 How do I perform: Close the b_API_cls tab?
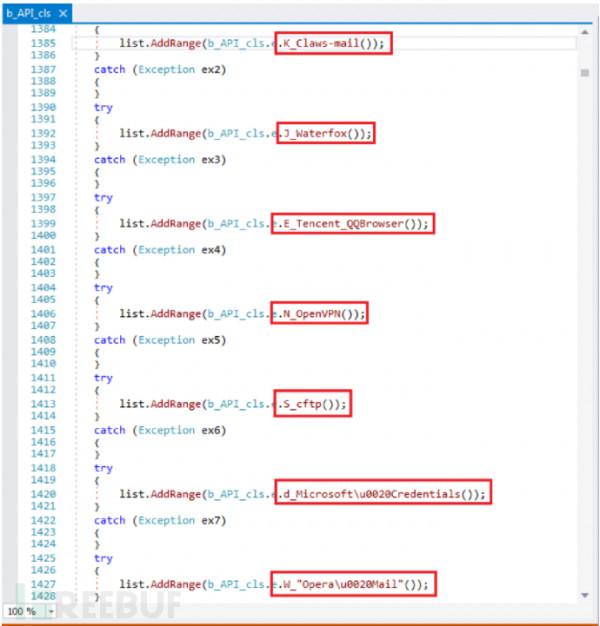[64, 13]
